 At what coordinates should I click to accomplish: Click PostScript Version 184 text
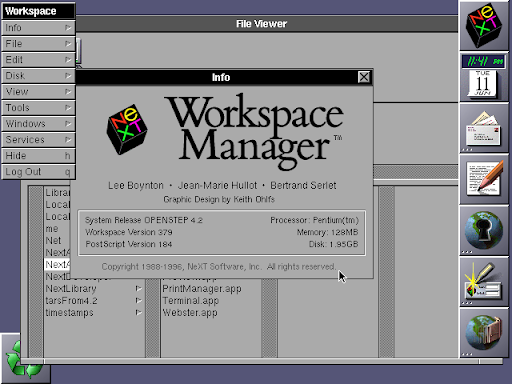coord(129,244)
